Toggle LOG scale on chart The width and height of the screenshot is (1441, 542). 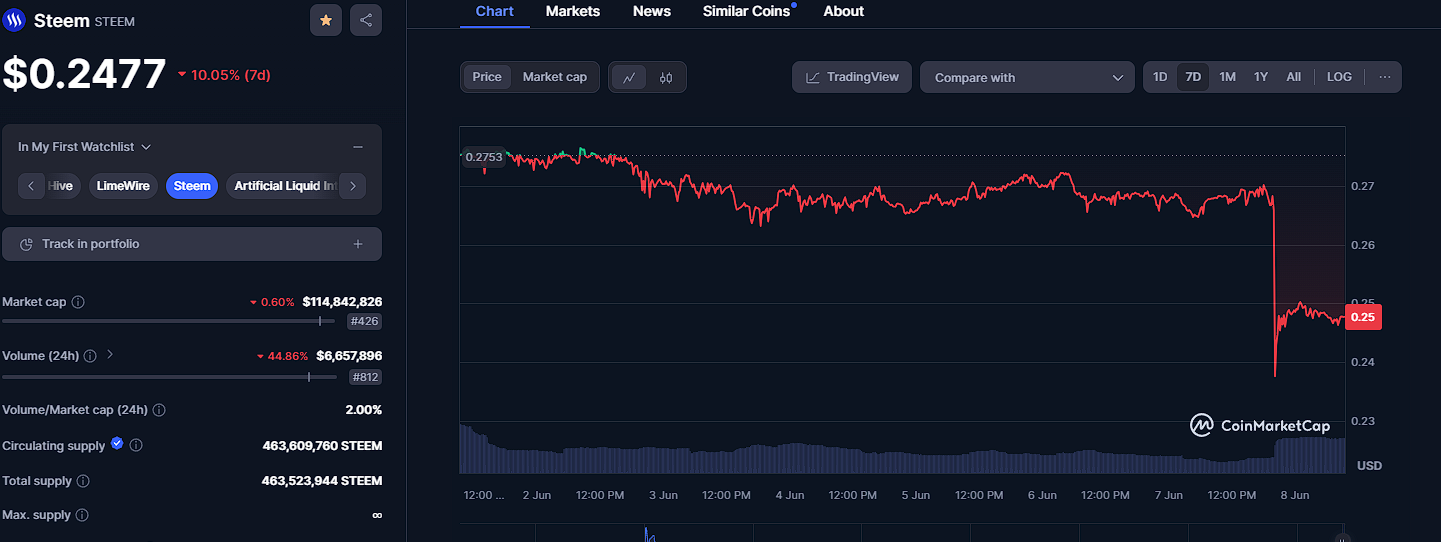click(x=1339, y=77)
